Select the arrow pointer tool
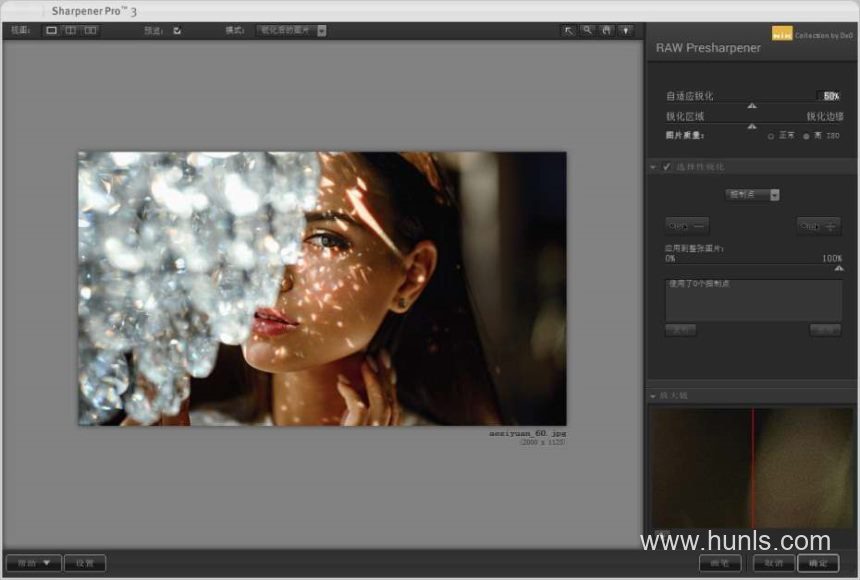This screenshot has width=860, height=580. [568, 31]
